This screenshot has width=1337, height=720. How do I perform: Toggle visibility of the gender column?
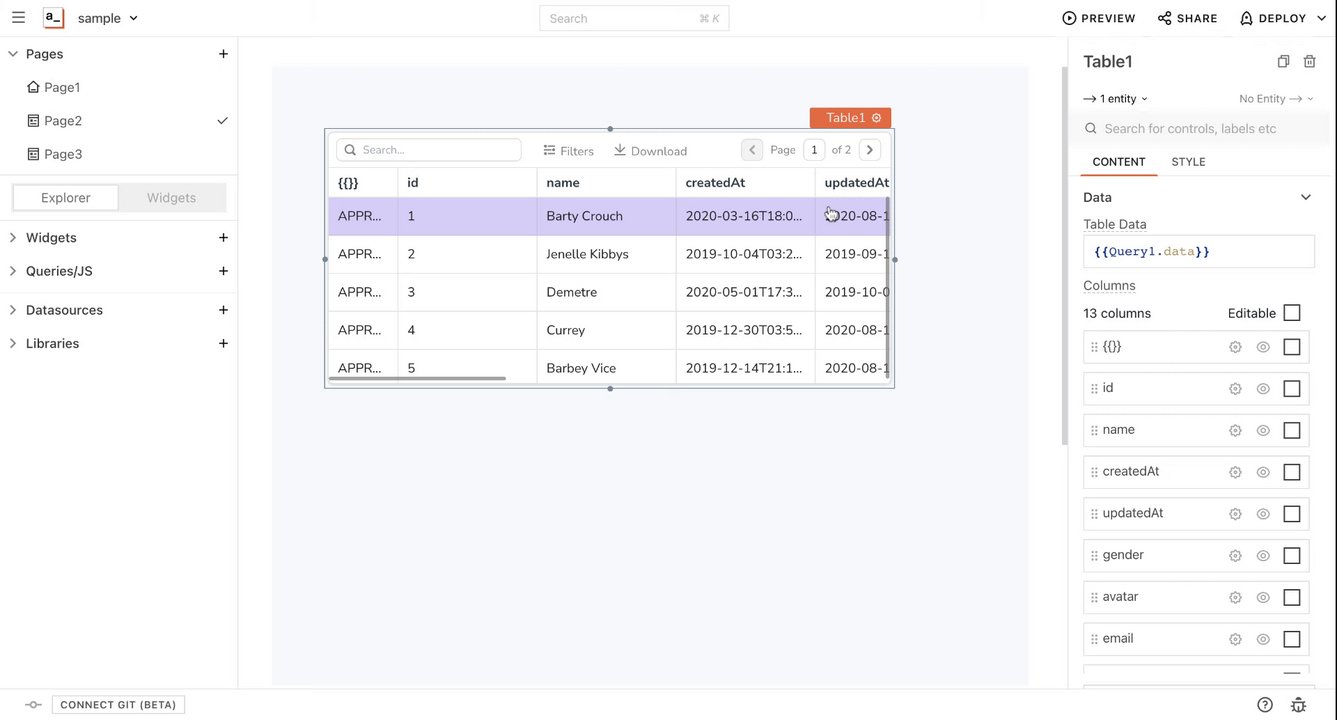pos(1263,556)
